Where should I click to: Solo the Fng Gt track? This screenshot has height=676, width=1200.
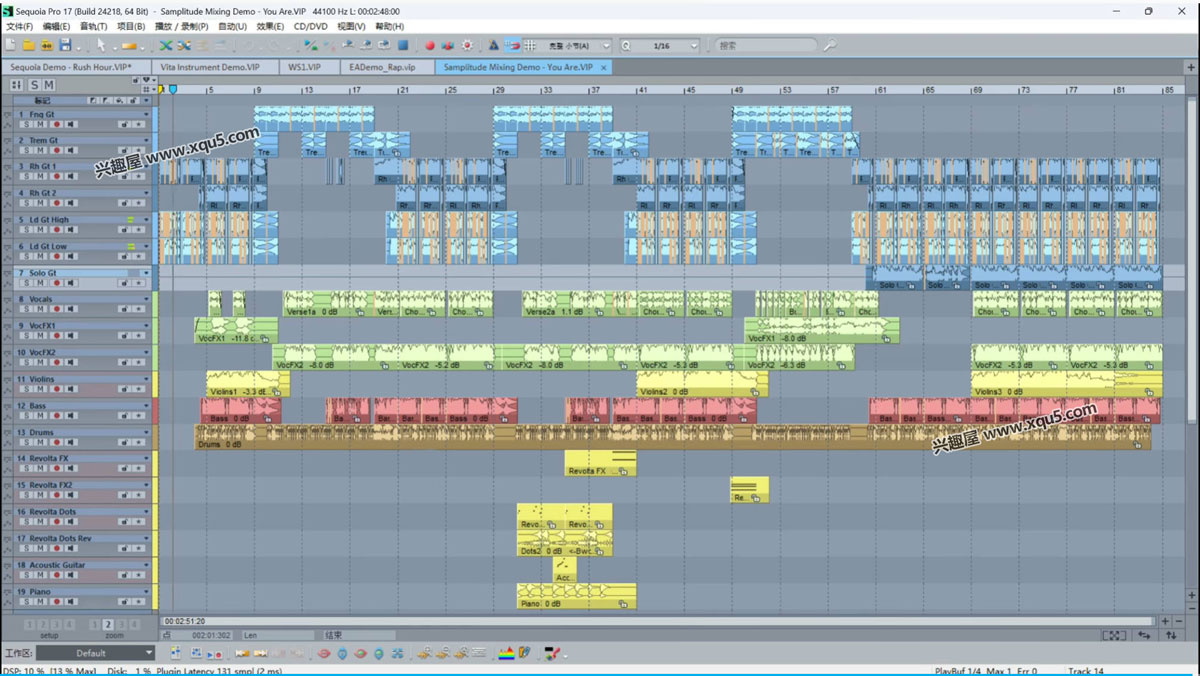(27, 124)
